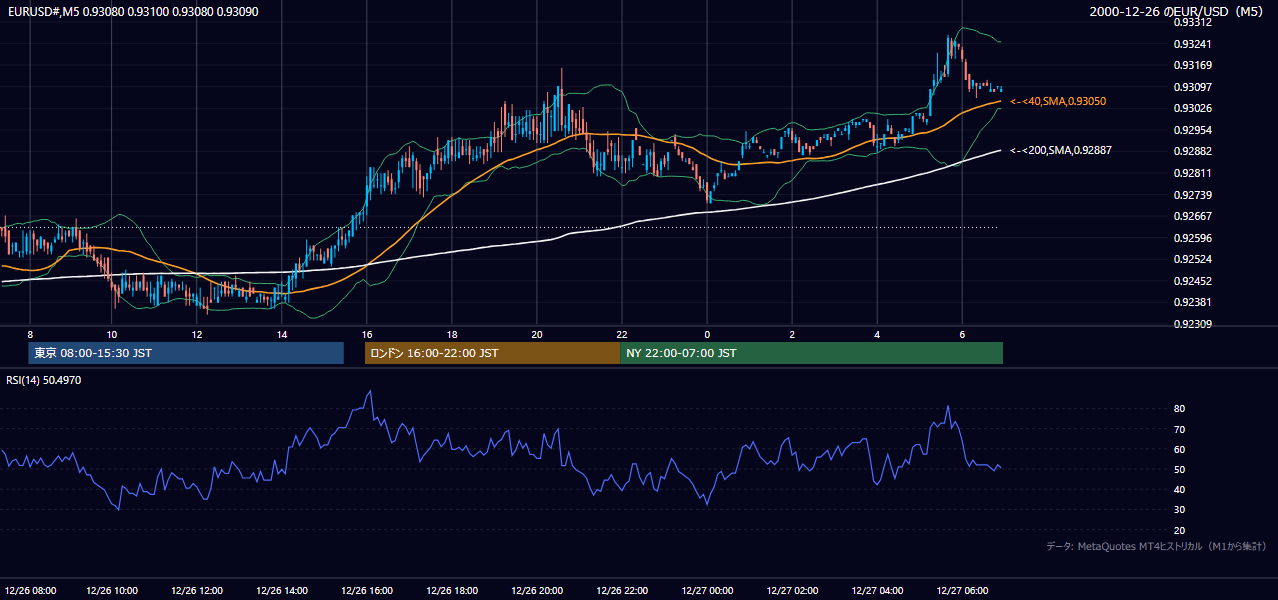Click the 12/26 14:00 date label
Image resolution: width=1278 pixels, height=600 pixels.
[x=282, y=590]
